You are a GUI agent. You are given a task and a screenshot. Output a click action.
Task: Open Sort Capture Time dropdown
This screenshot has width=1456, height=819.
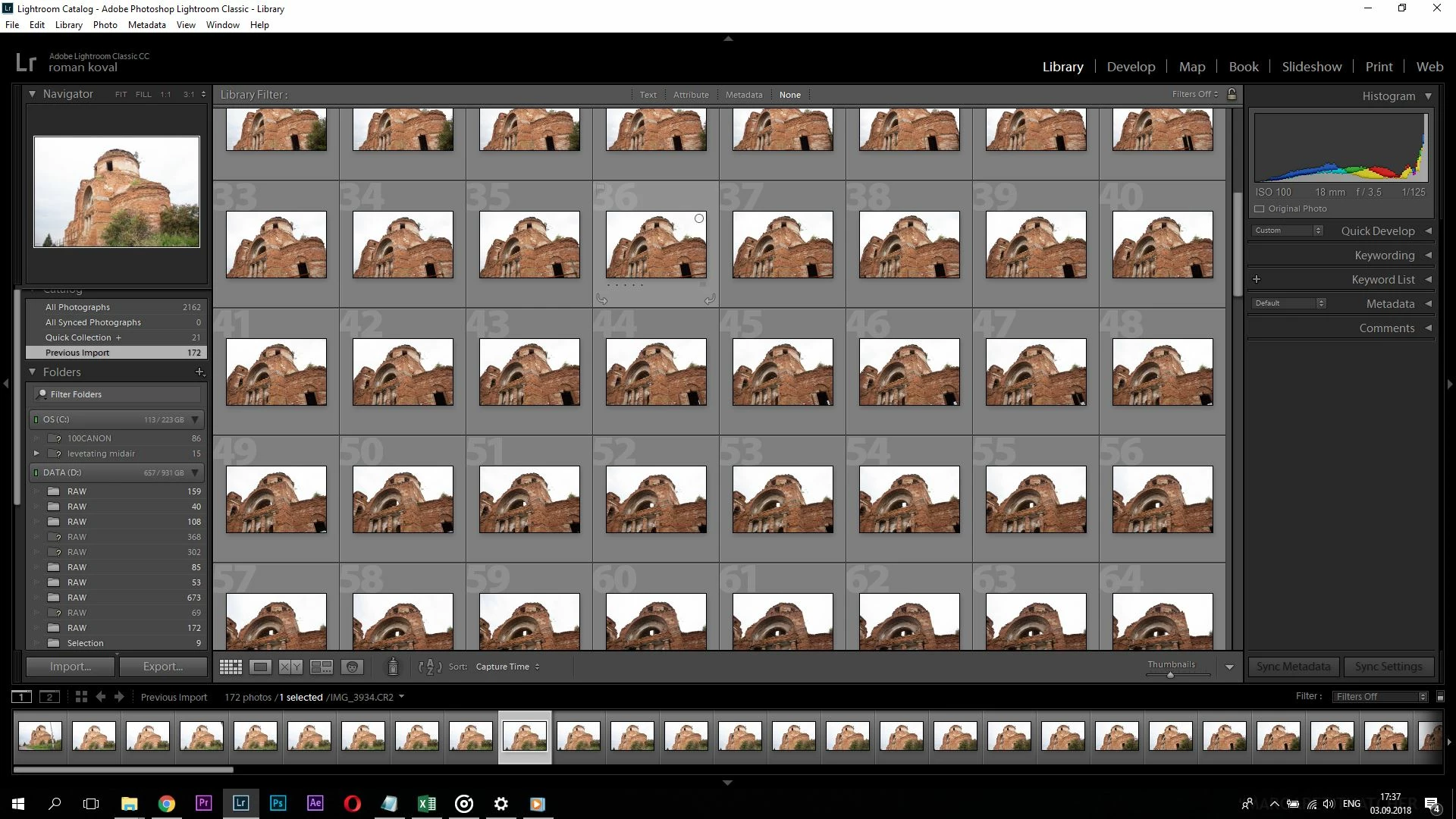coord(507,667)
